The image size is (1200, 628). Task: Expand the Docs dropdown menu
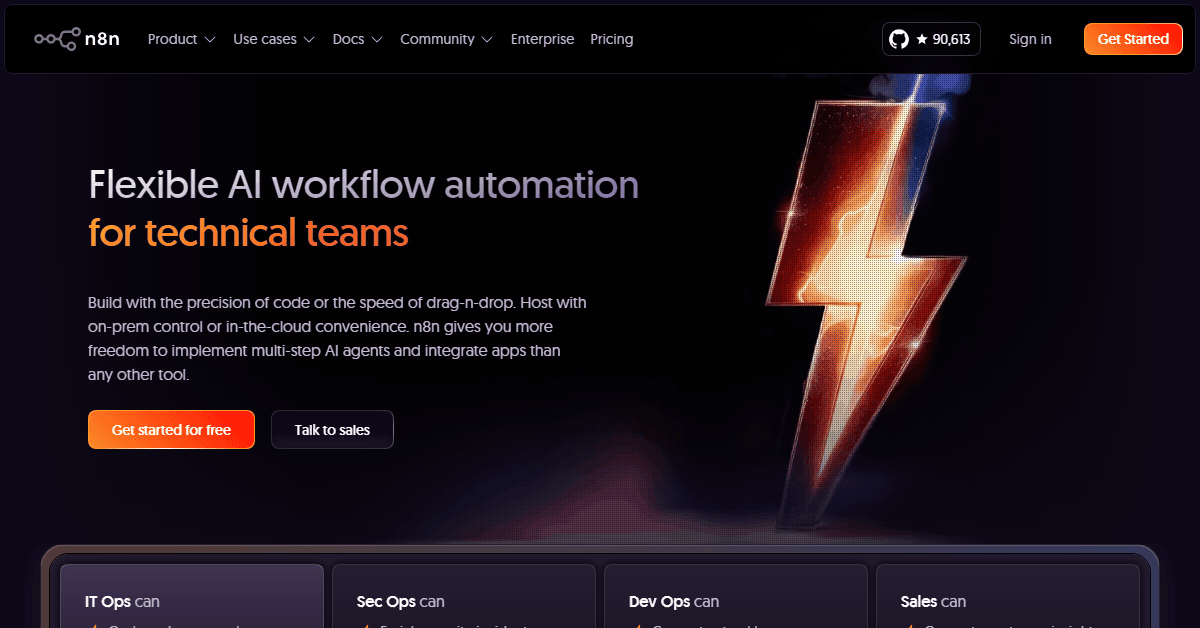[x=357, y=39]
